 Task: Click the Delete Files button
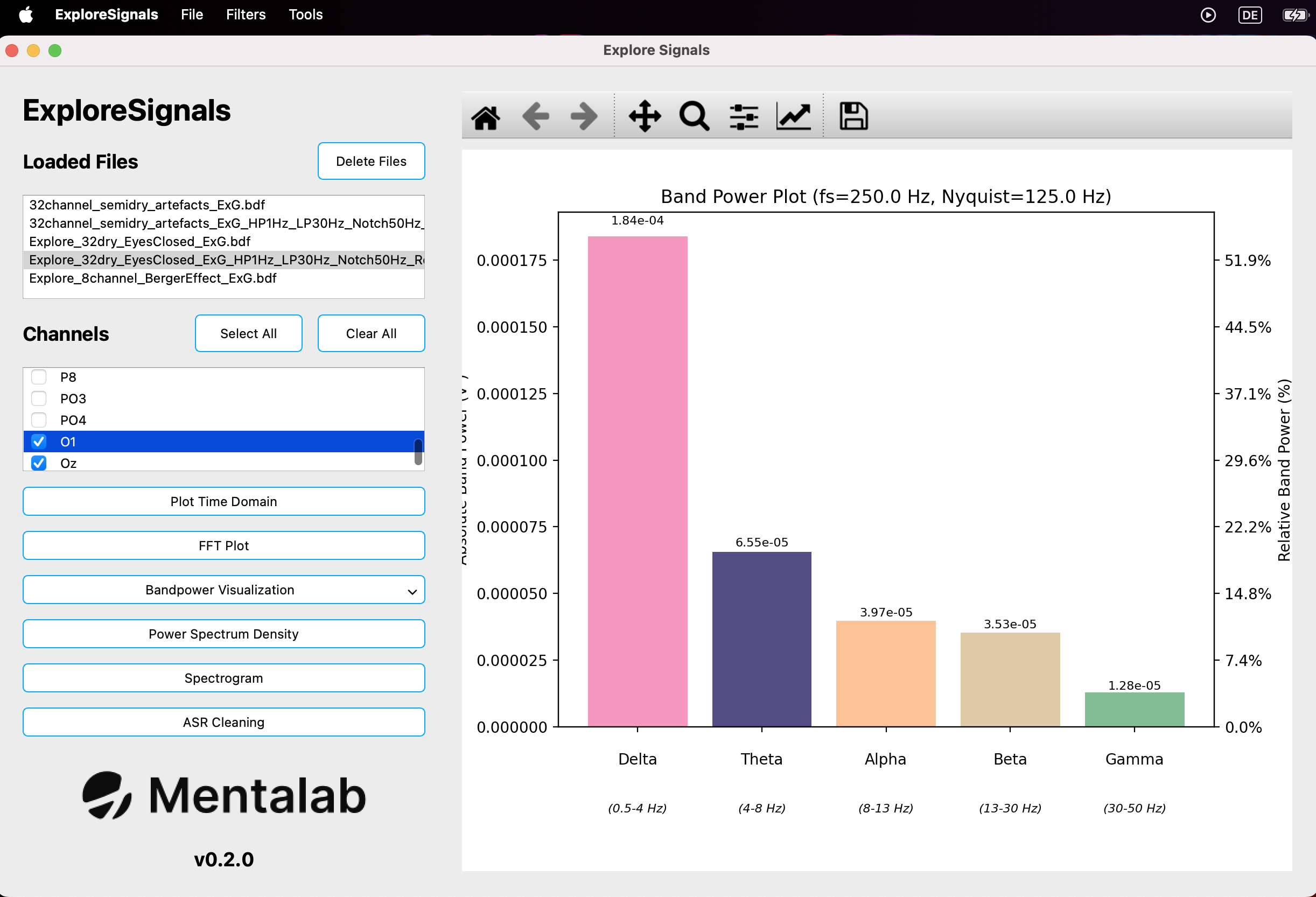(x=372, y=162)
